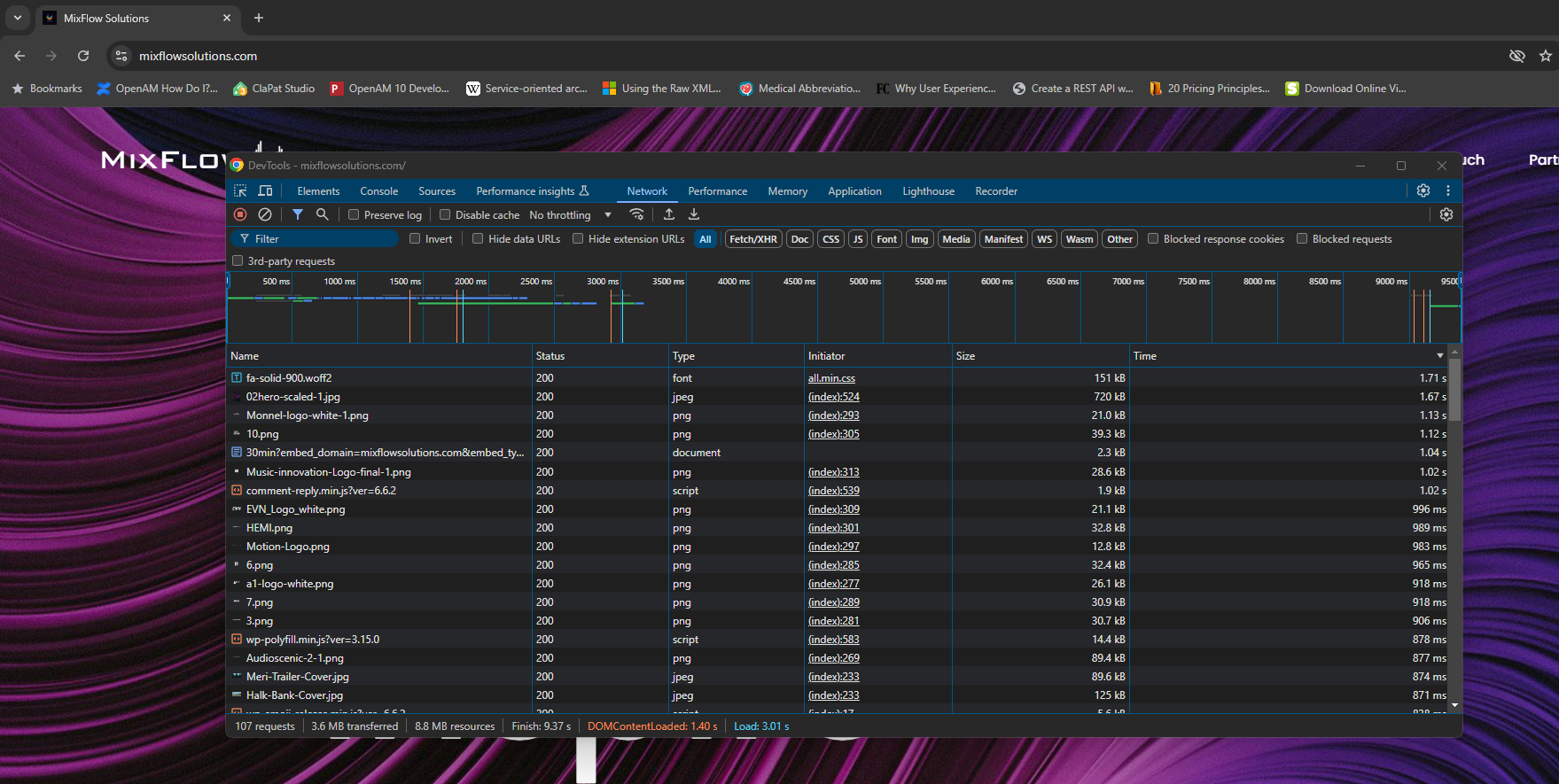This screenshot has height=784, width=1559.
Task: Clear the network log
Action: (x=265, y=214)
